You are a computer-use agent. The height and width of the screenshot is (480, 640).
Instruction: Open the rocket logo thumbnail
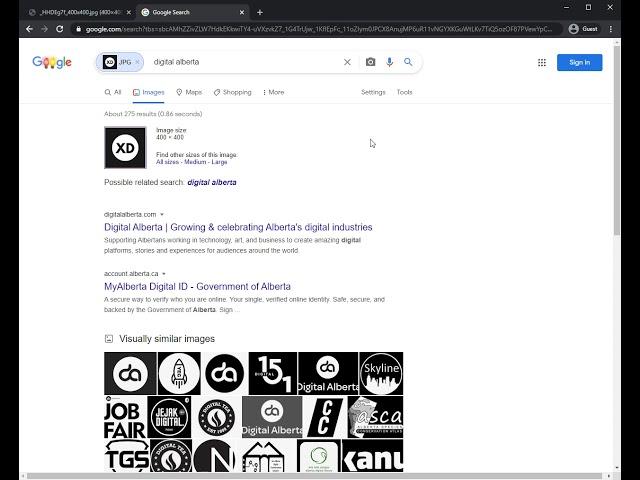pyautogui.click(x=179, y=373)
